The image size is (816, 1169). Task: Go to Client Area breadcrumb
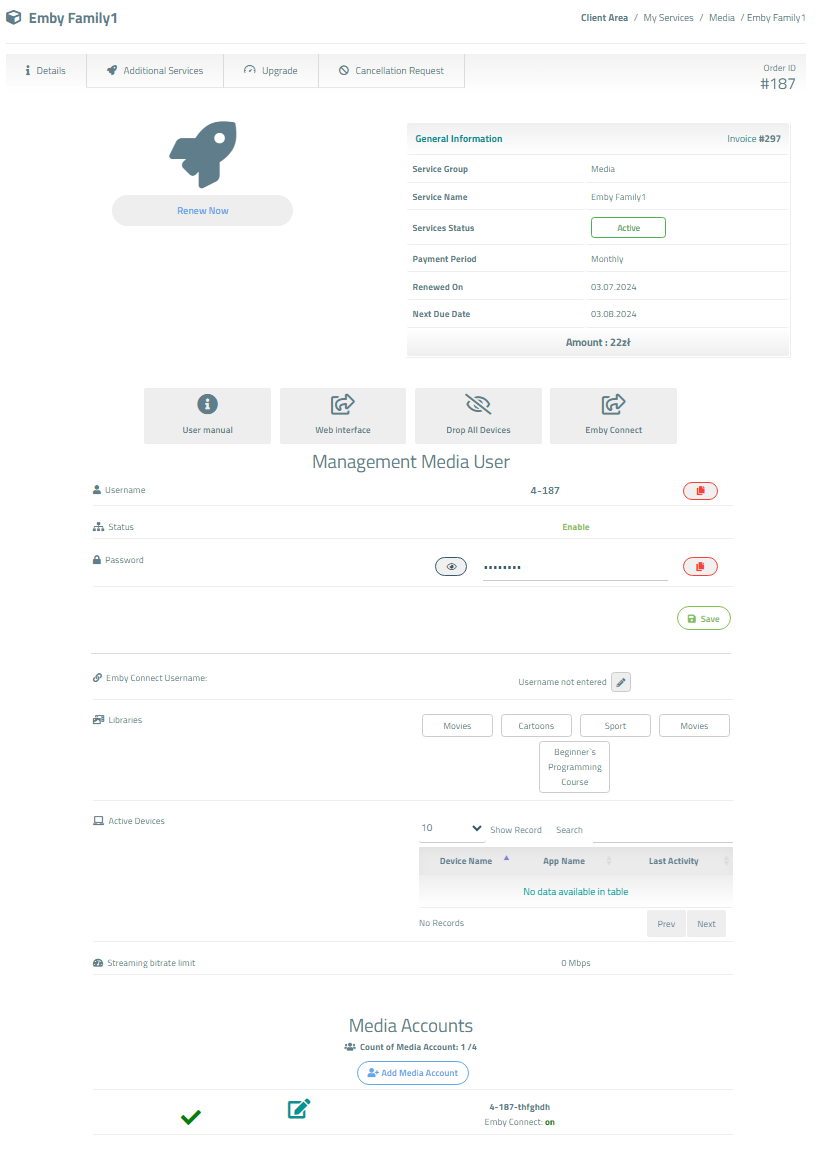click(x=604, y=18)
